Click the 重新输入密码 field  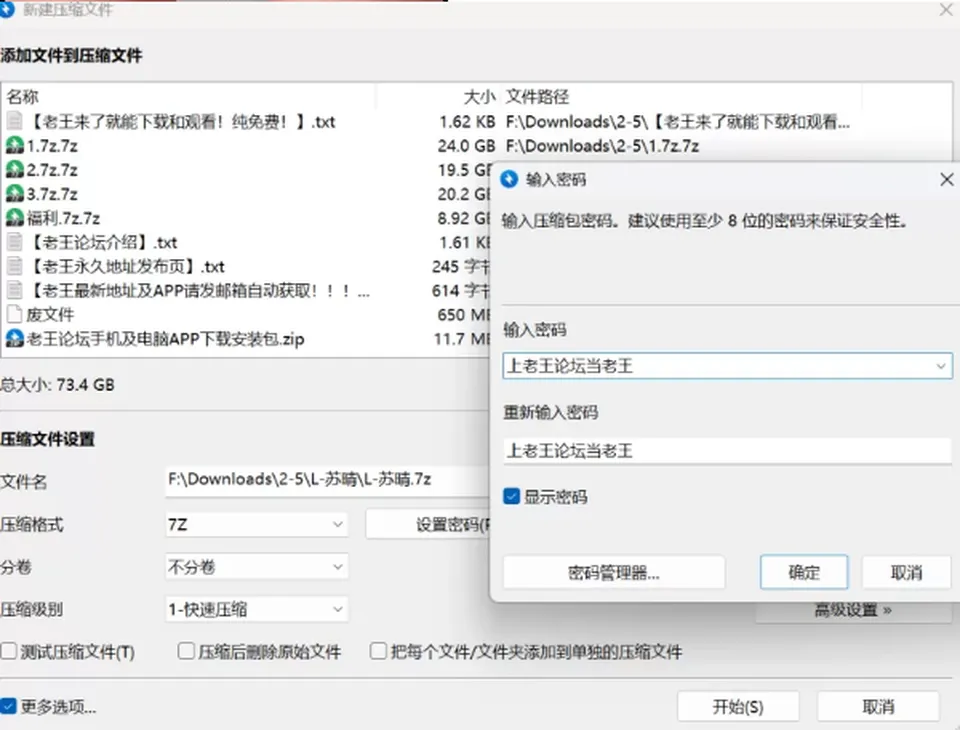click(727, 451)
